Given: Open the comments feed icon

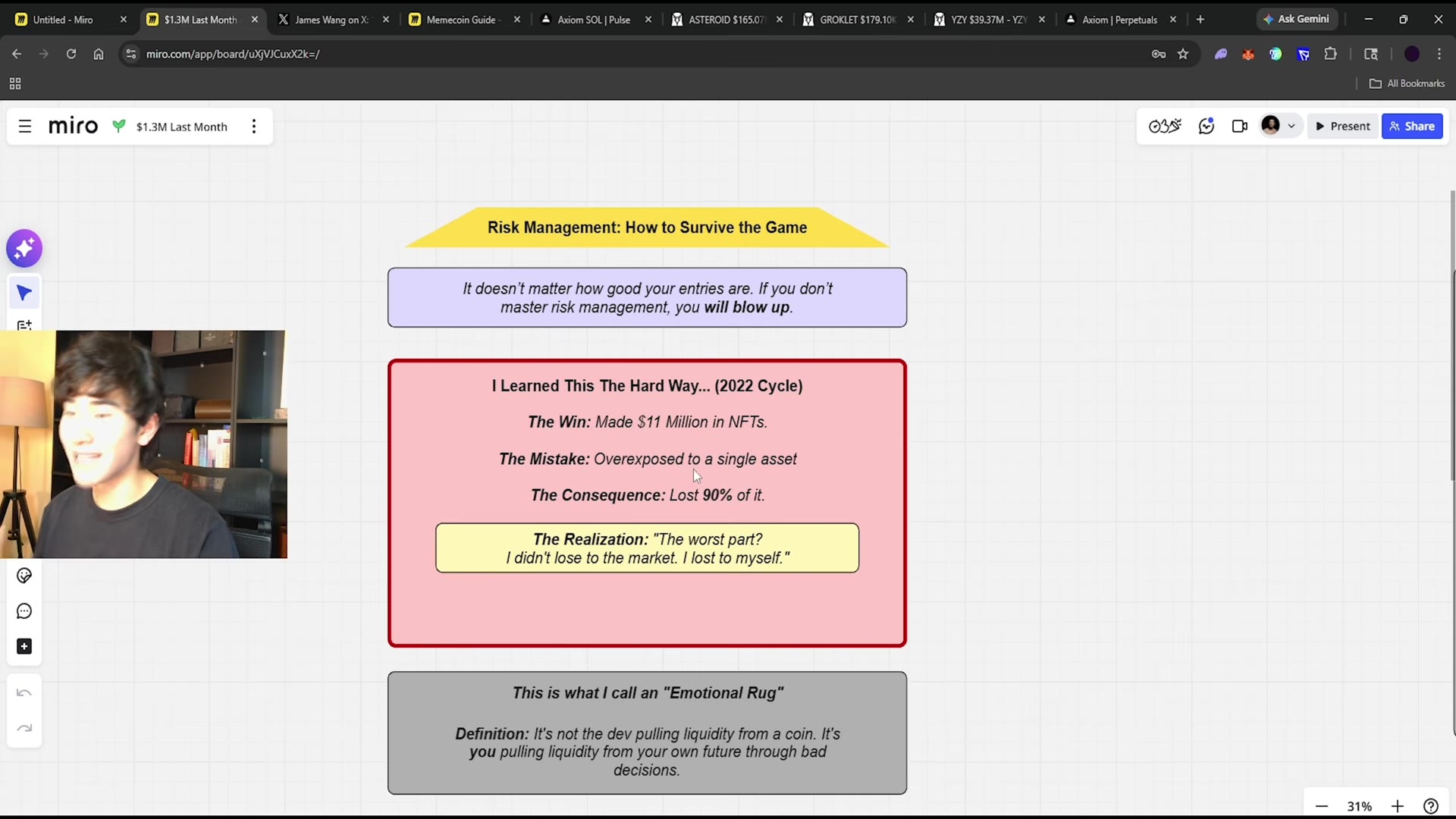Looking at the screenshot, I should tap(1207, 126).
